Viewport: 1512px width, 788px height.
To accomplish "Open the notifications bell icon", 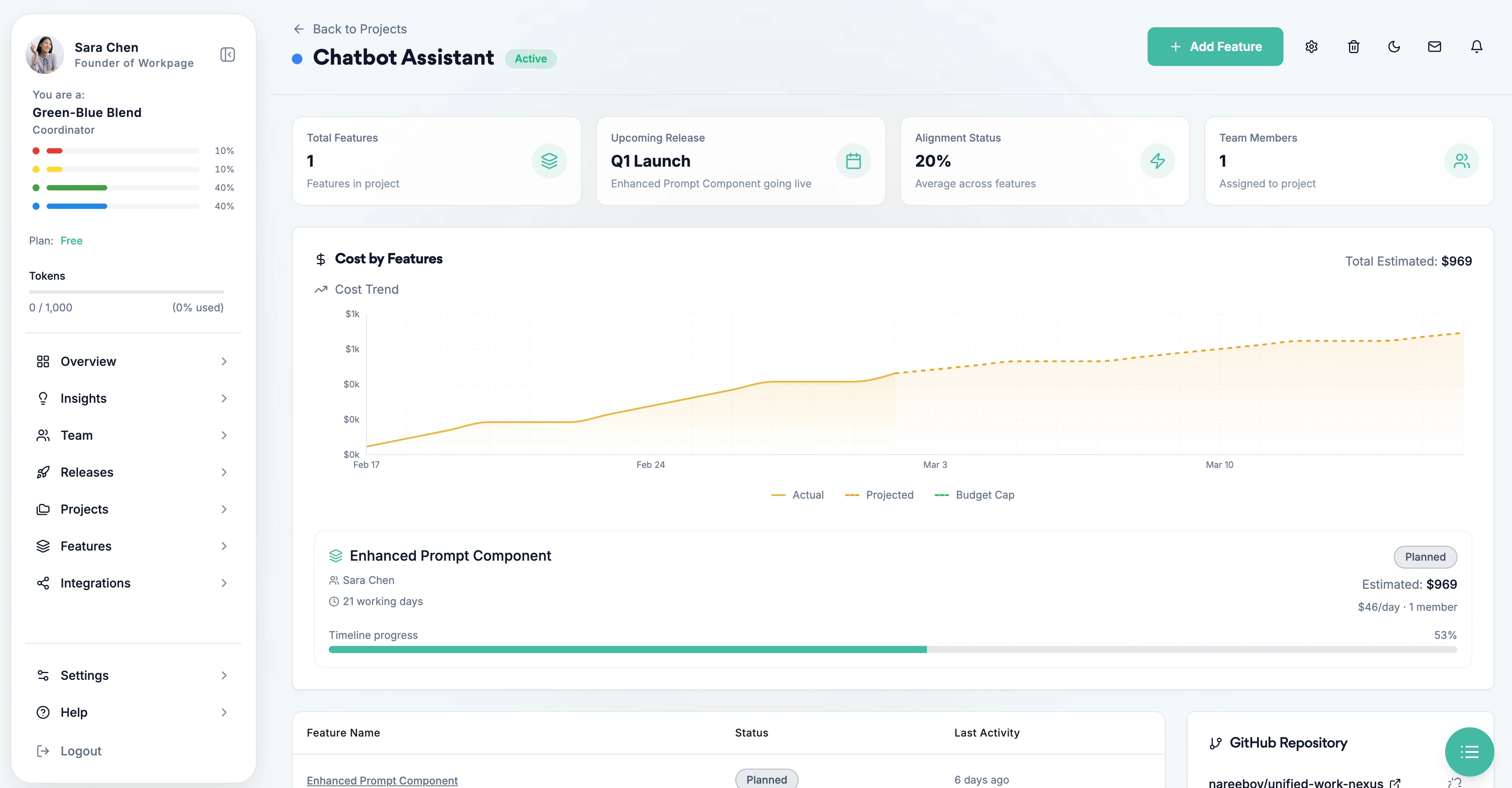I will pos(1476,46).
